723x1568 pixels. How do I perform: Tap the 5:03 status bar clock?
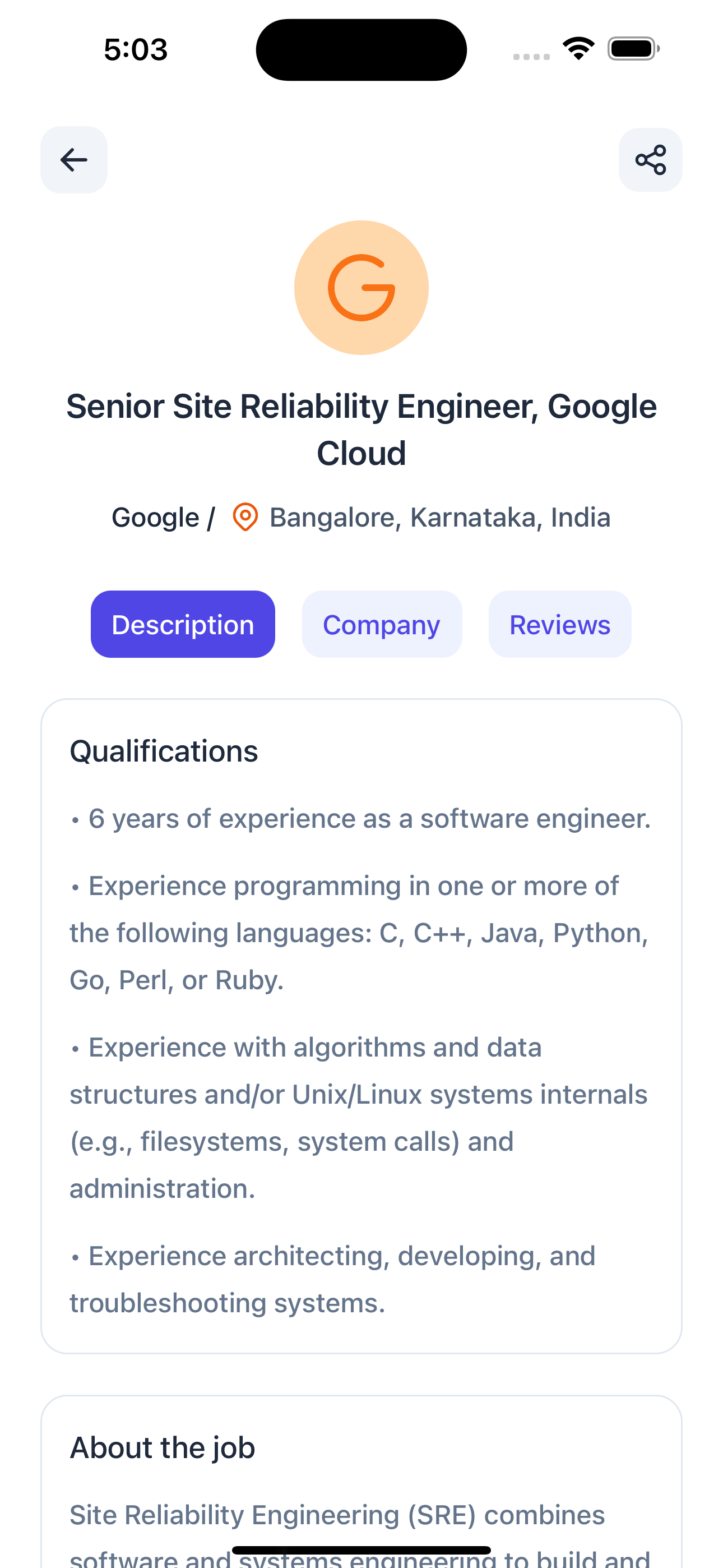[136, 49]
